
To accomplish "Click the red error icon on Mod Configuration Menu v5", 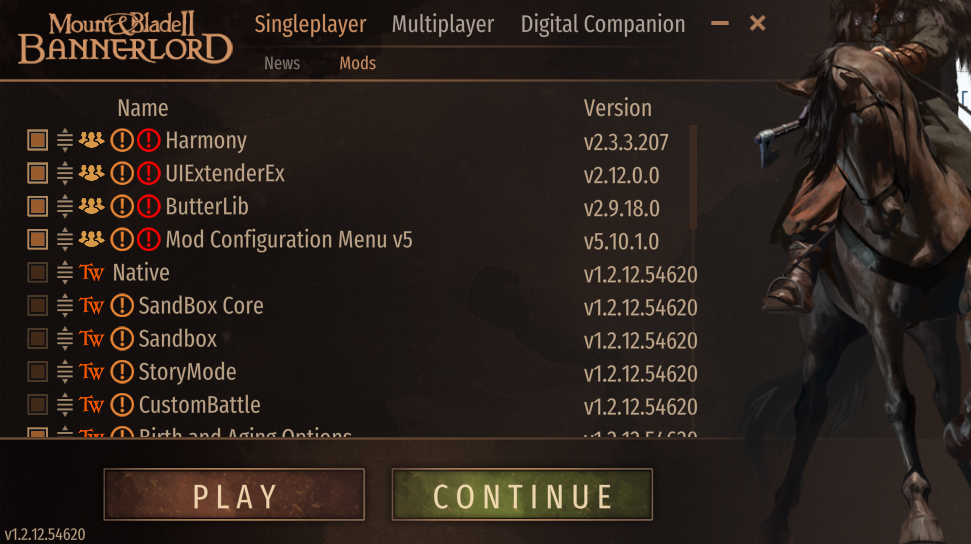I will (x=149, y=239).
